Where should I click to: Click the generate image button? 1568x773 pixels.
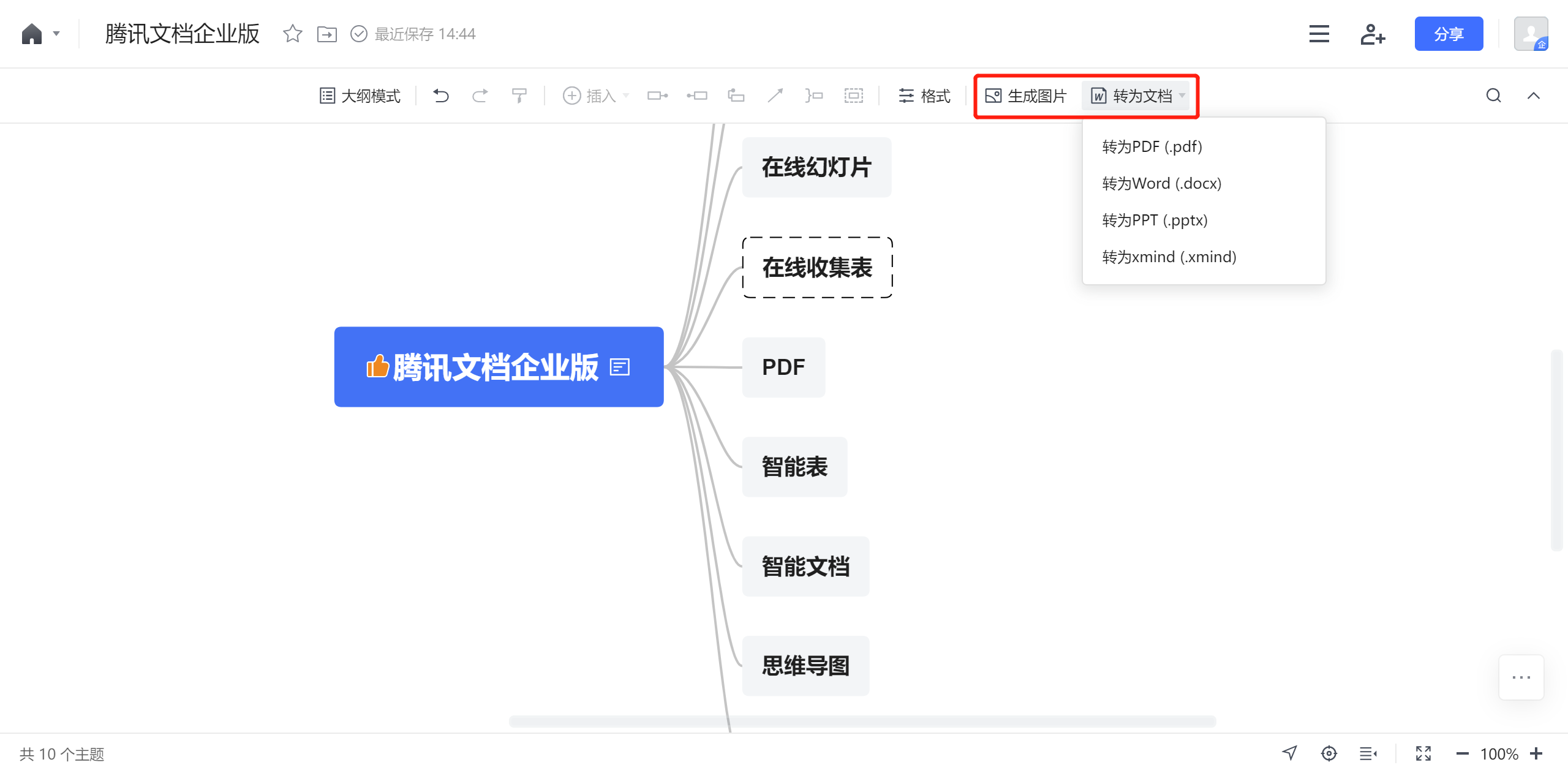tap(1026, 96)
